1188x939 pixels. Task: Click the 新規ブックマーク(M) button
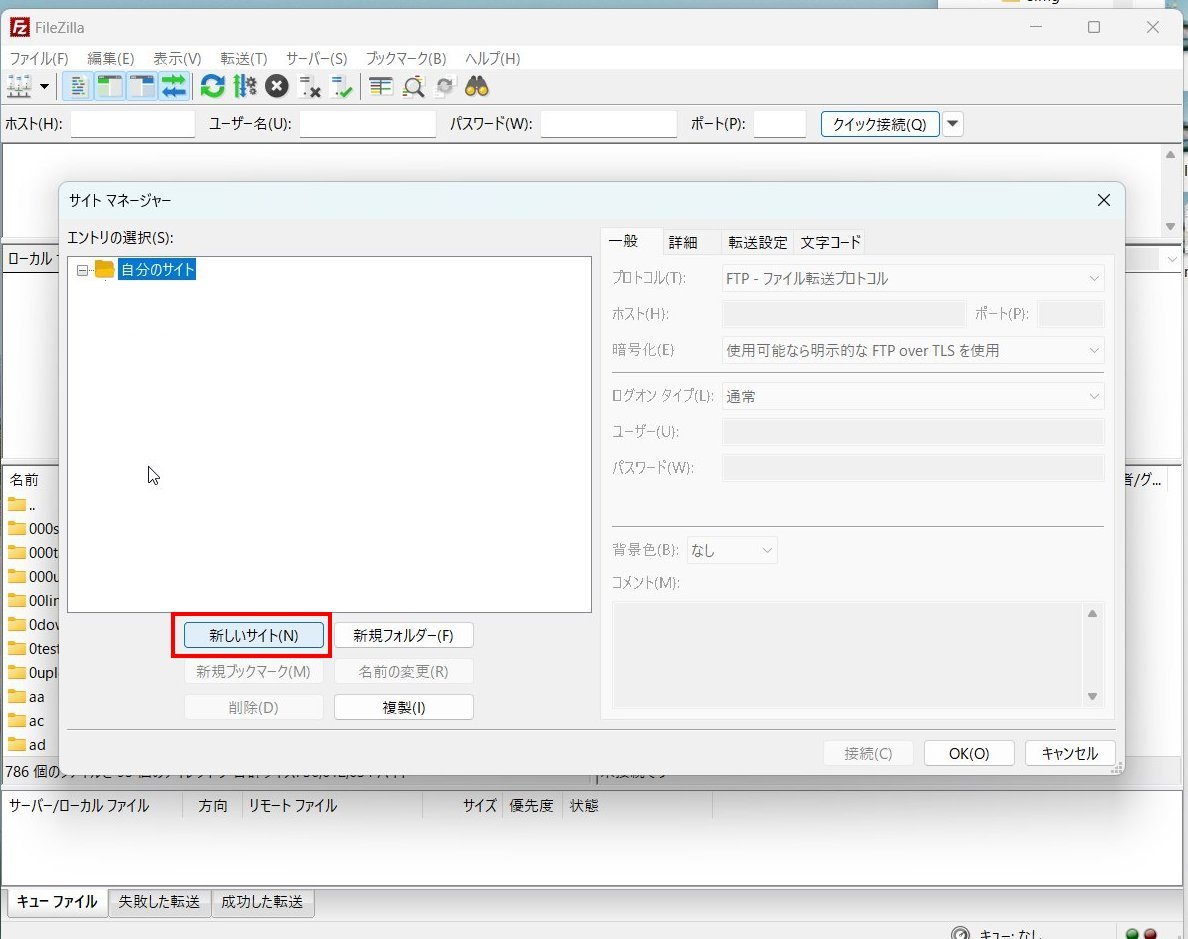click(x=254, y=671)
